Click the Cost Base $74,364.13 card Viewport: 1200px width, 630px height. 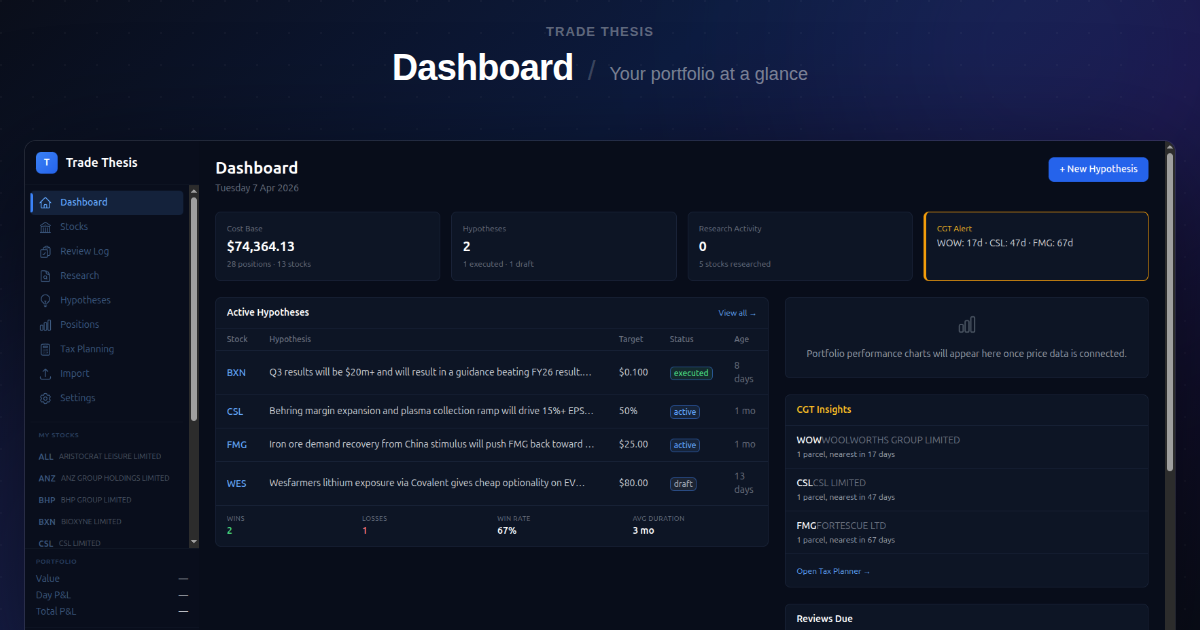point(328,246)
